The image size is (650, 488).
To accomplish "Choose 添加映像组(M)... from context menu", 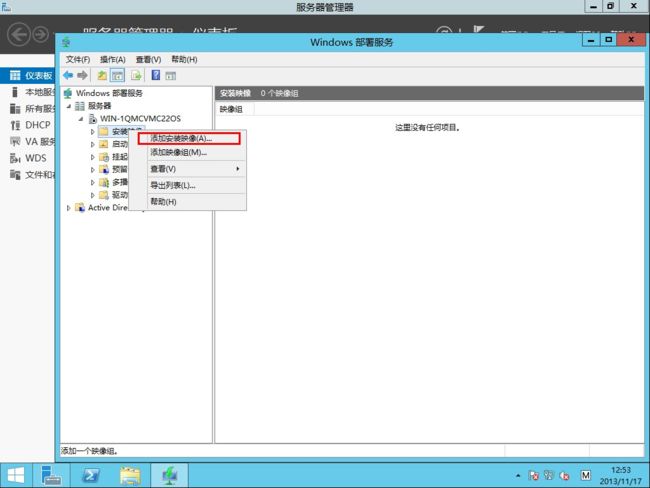I will [x=188, y=153].
